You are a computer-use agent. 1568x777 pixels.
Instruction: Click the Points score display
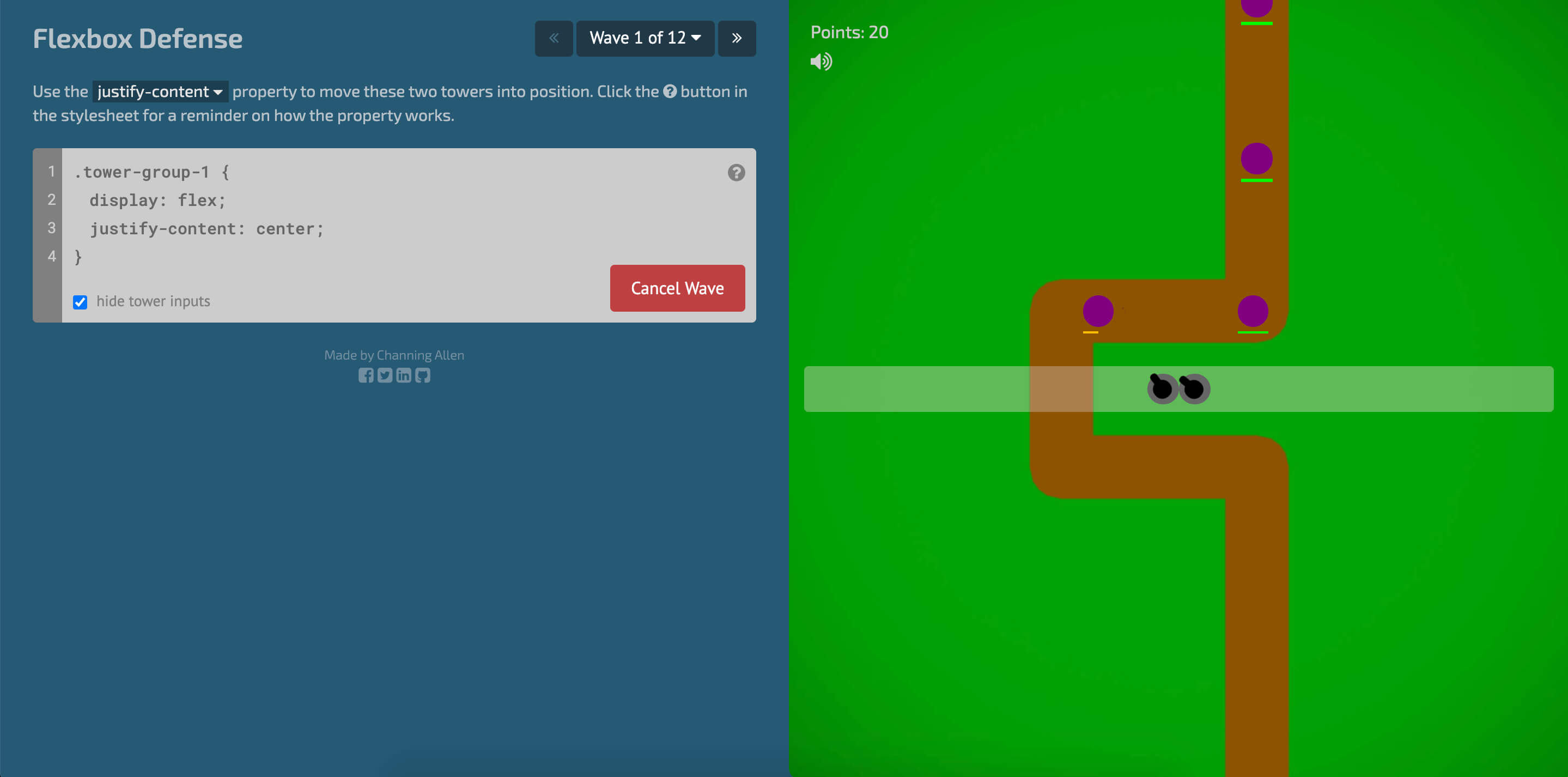coord(850,32)
